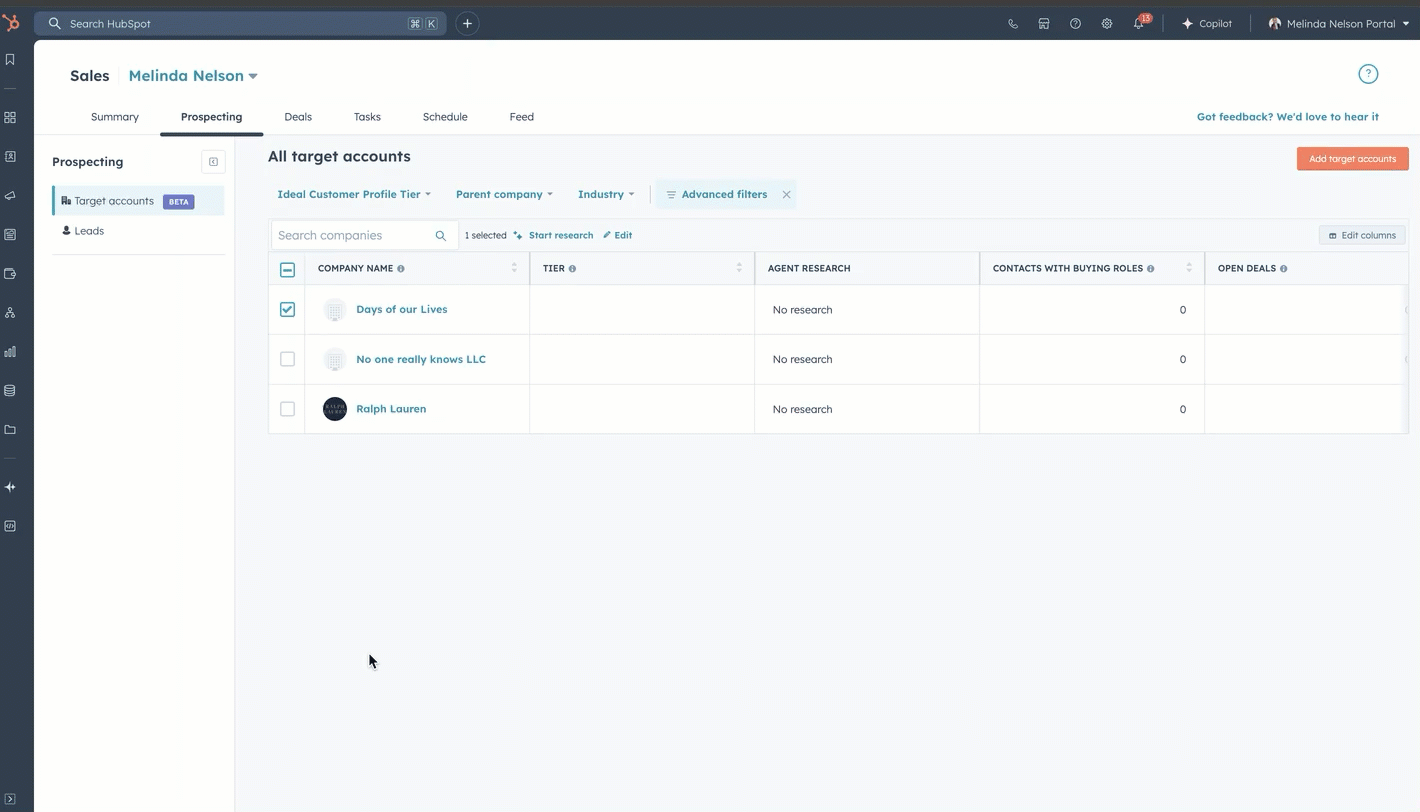This screenshot has height=812, width=1420.
Task: Collapse the Prospecting side panel
Action: point(213,162)
